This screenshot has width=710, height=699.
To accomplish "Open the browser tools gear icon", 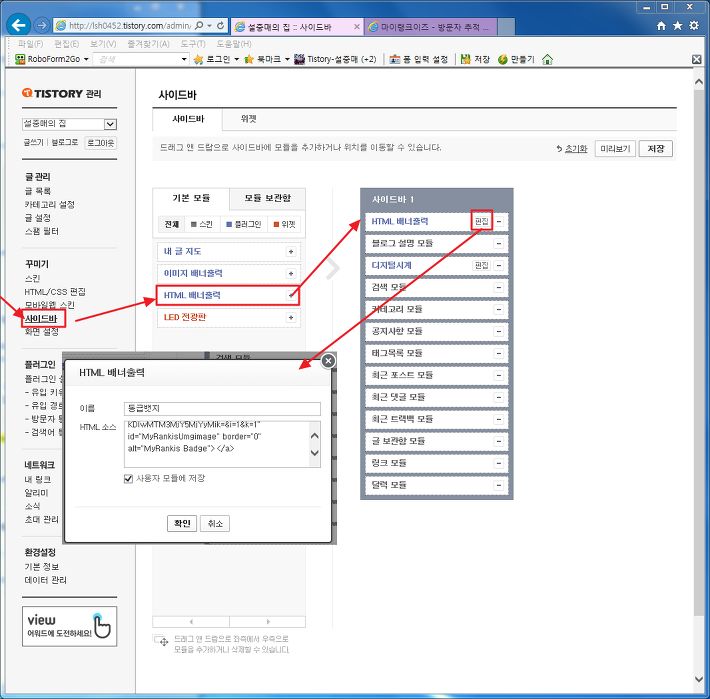I will (x=694, y=26).
